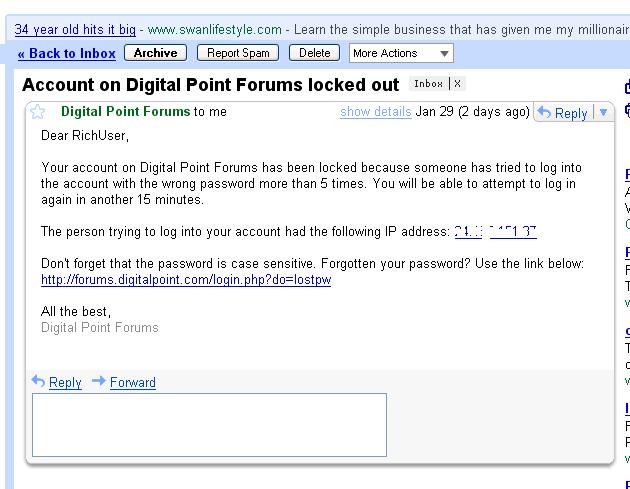The height and width of the screenshot is (489, 630).
Task: Click the Inbox label on the subject line
Action: [x=428, y=84]
